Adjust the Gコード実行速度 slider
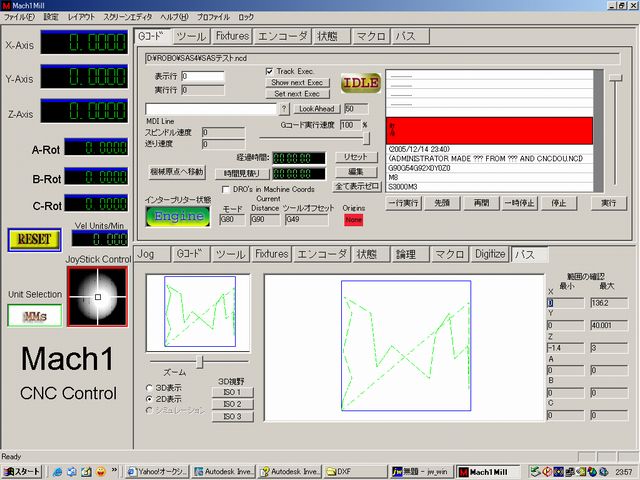 click(x=366, y=138)
